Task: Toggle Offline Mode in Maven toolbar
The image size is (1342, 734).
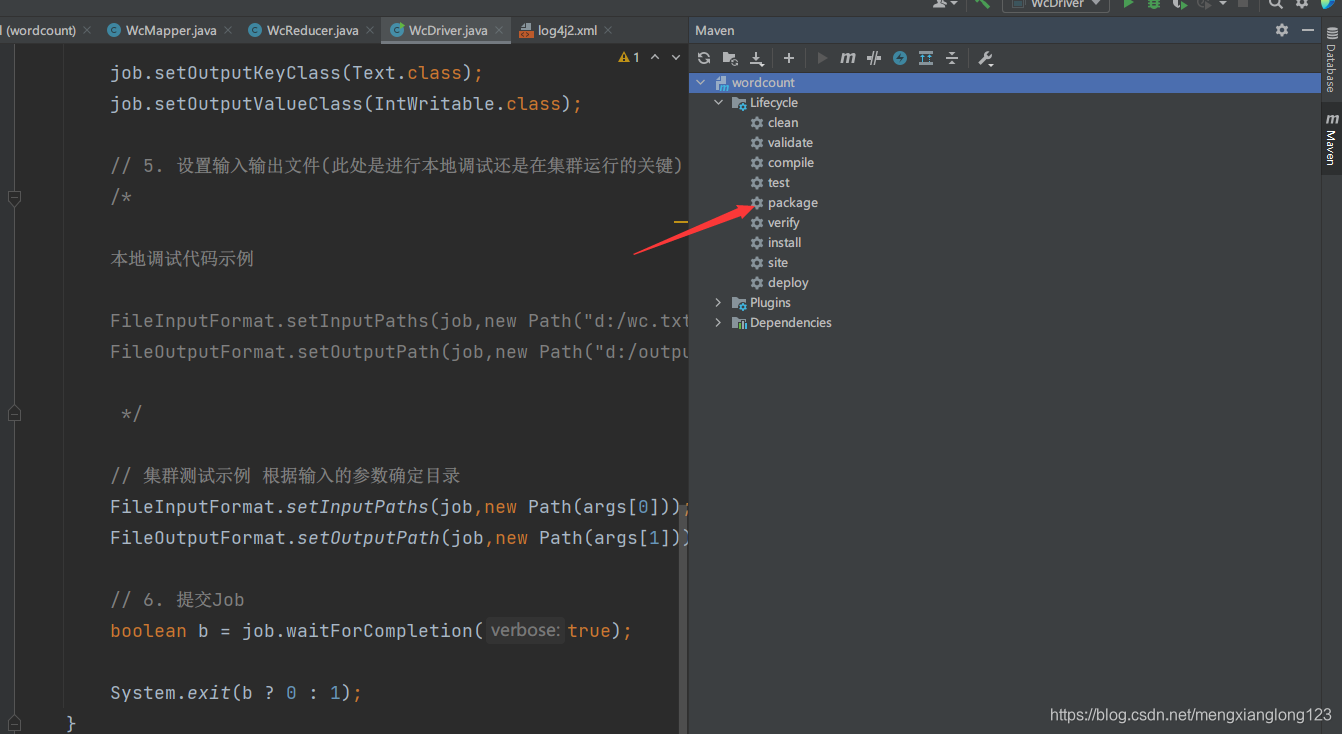Action: click(874, 58)
